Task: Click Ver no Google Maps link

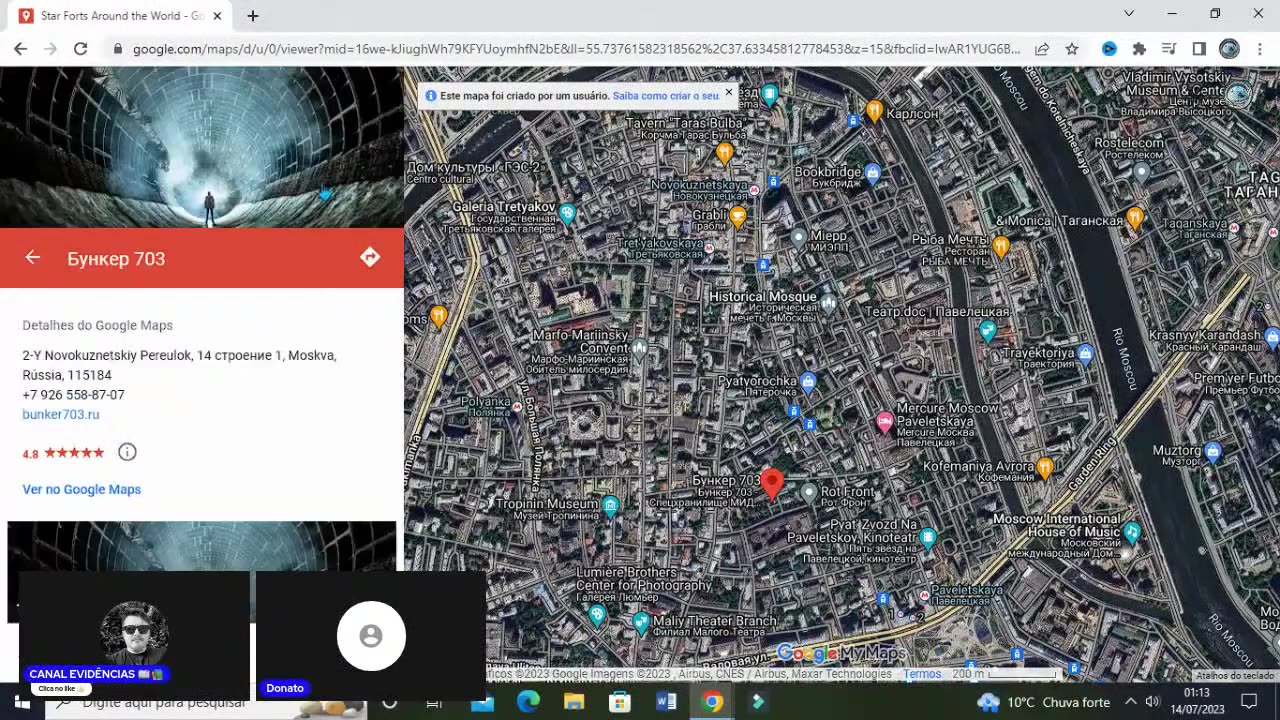Action: tap(82, 489)
